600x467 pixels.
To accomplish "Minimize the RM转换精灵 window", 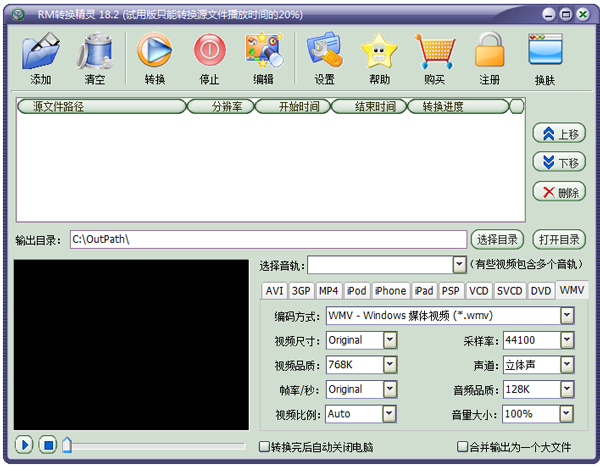I will (x=549, y=15).
